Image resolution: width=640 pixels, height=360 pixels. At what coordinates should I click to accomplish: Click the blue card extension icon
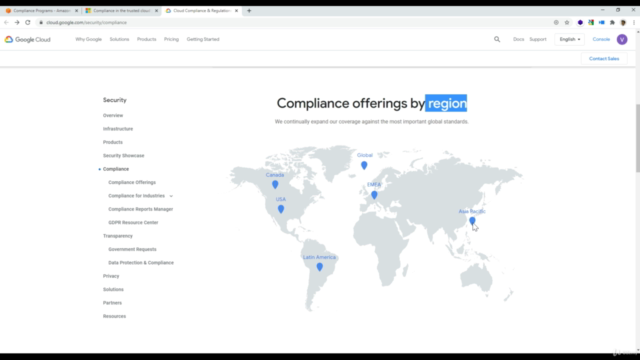(602, 22)
